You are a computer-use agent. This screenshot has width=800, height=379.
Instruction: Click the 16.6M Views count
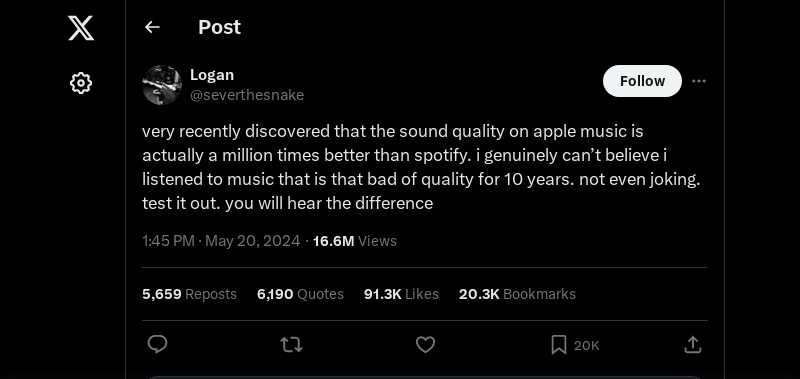pos(355,241)
